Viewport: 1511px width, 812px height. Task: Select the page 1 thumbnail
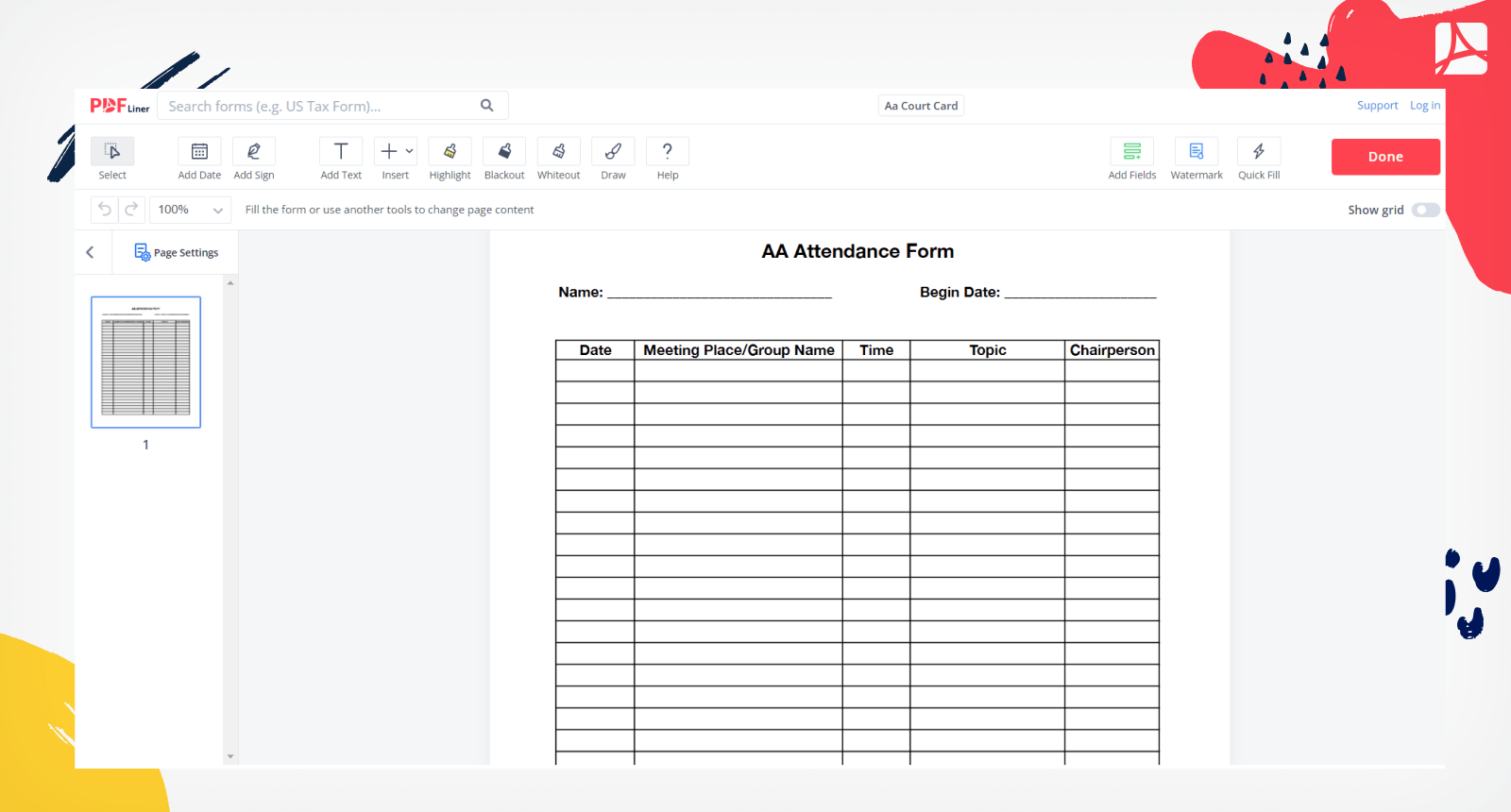(145, 362)
